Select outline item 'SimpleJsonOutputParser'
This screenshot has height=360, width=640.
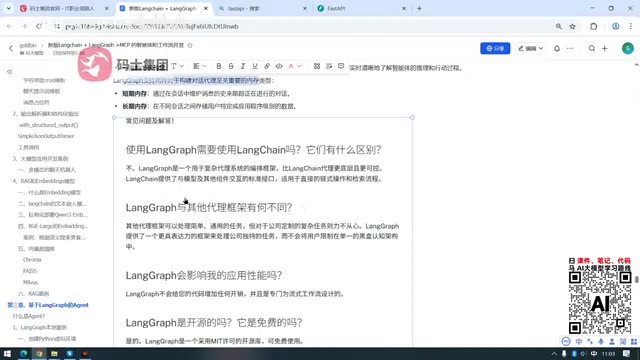coord(46,136)
